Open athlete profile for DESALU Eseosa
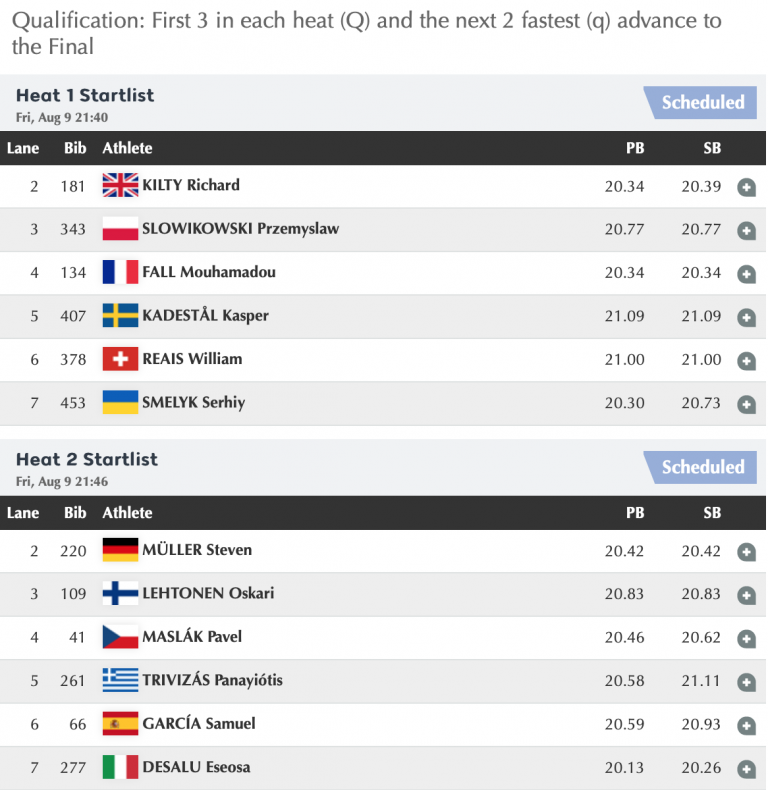Viewport: 768px width, 790px height. (x=196, y=768)
